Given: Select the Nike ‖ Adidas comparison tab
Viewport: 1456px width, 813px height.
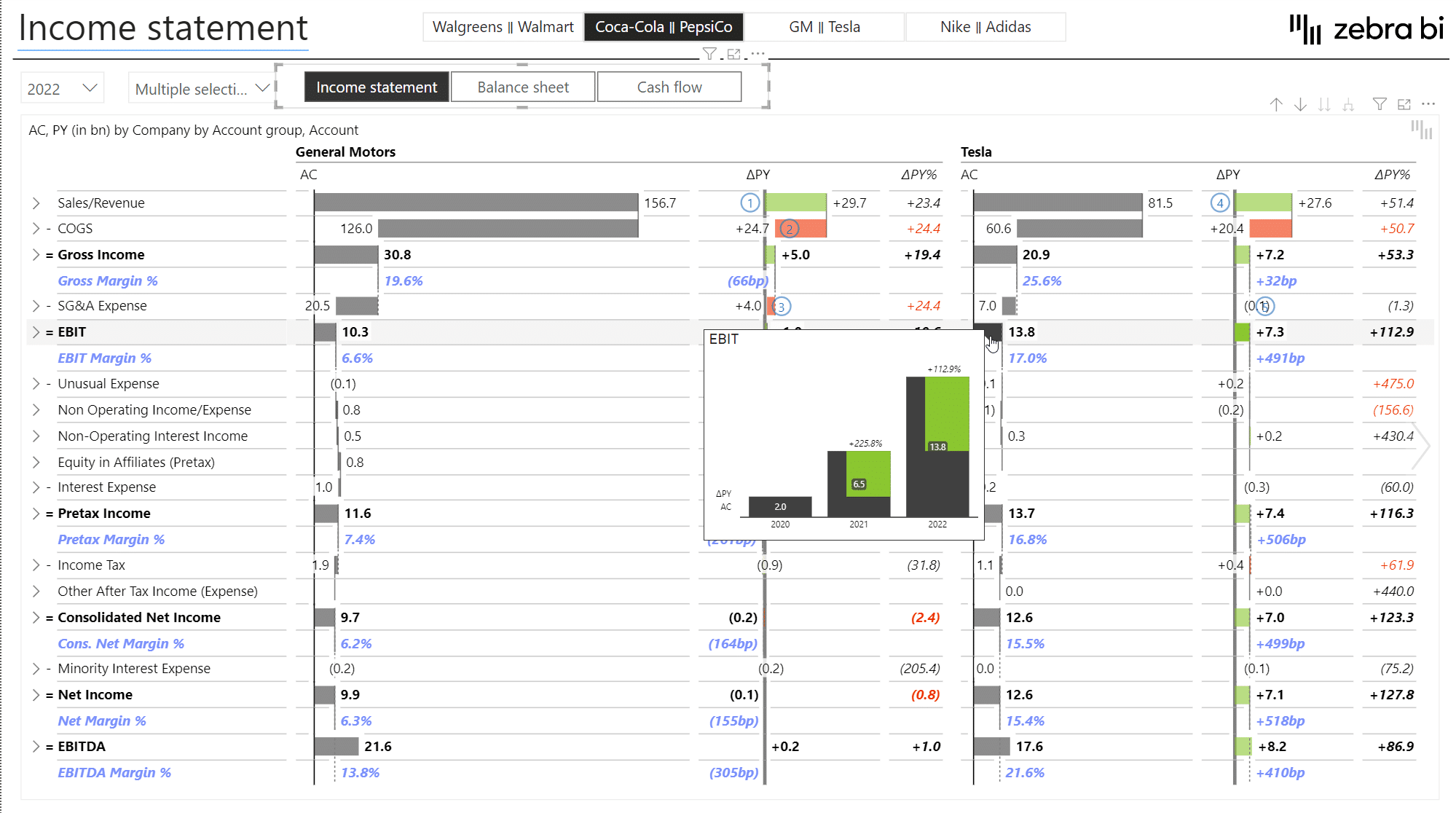Looking at the screenshot, I should coord(985,26).
